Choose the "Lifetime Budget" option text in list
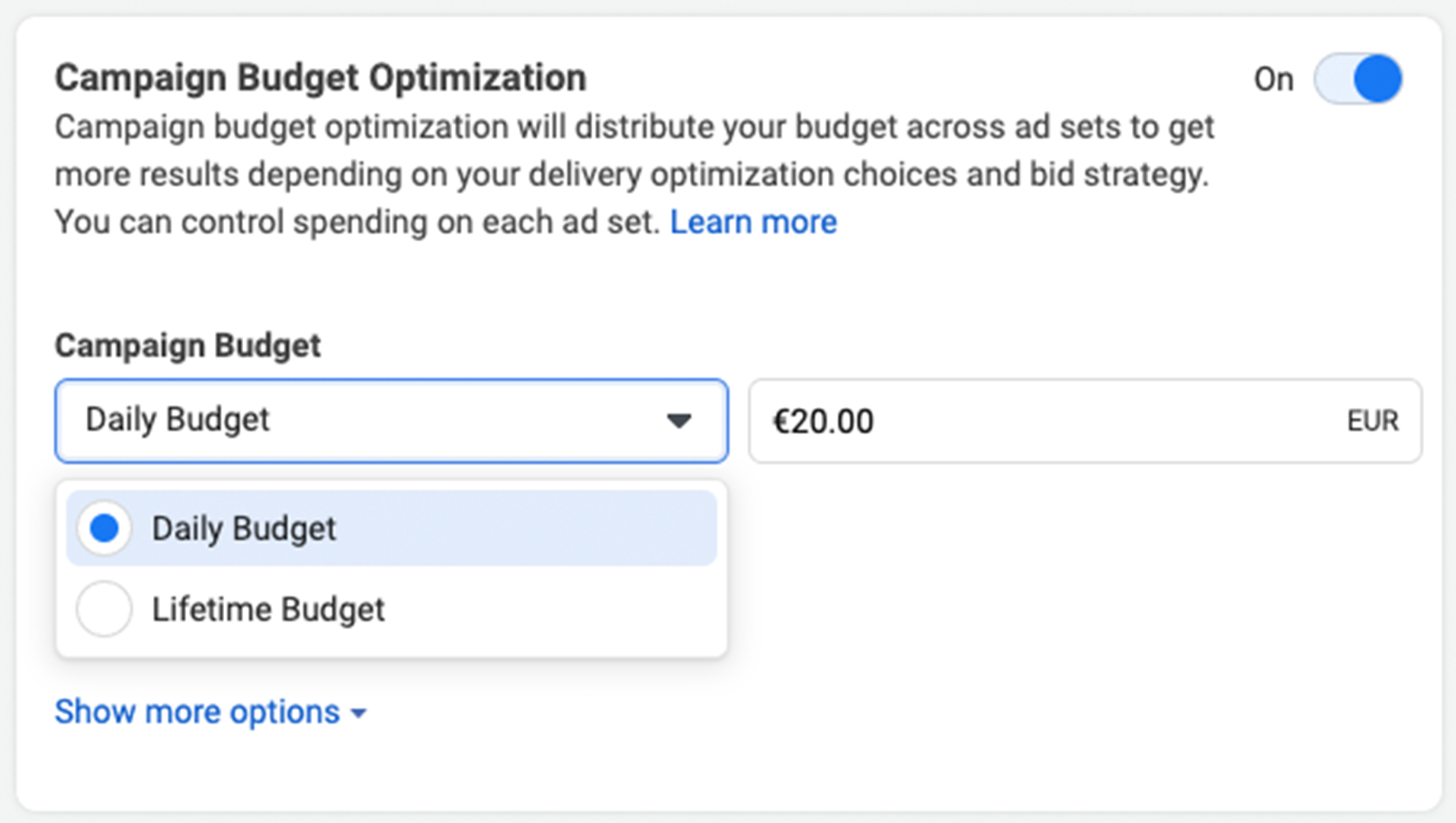Viewport: 1456px width, 823px height. click(268, 609)
